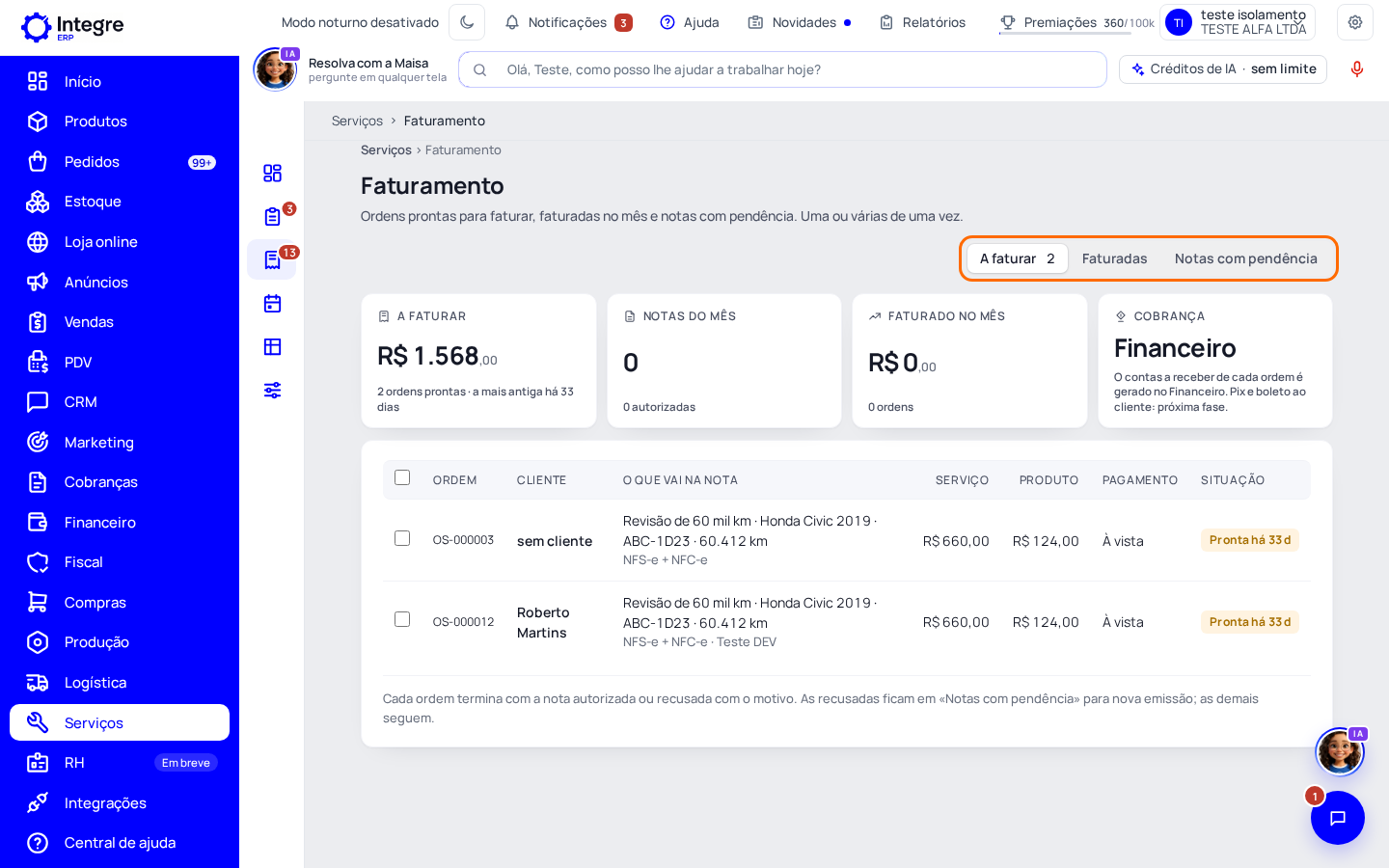Image resolution: width=1389 pixels, height=868 pixels.
Task: Click order number OS-000012
Action: pyautogui.click(x=463, y=622)
